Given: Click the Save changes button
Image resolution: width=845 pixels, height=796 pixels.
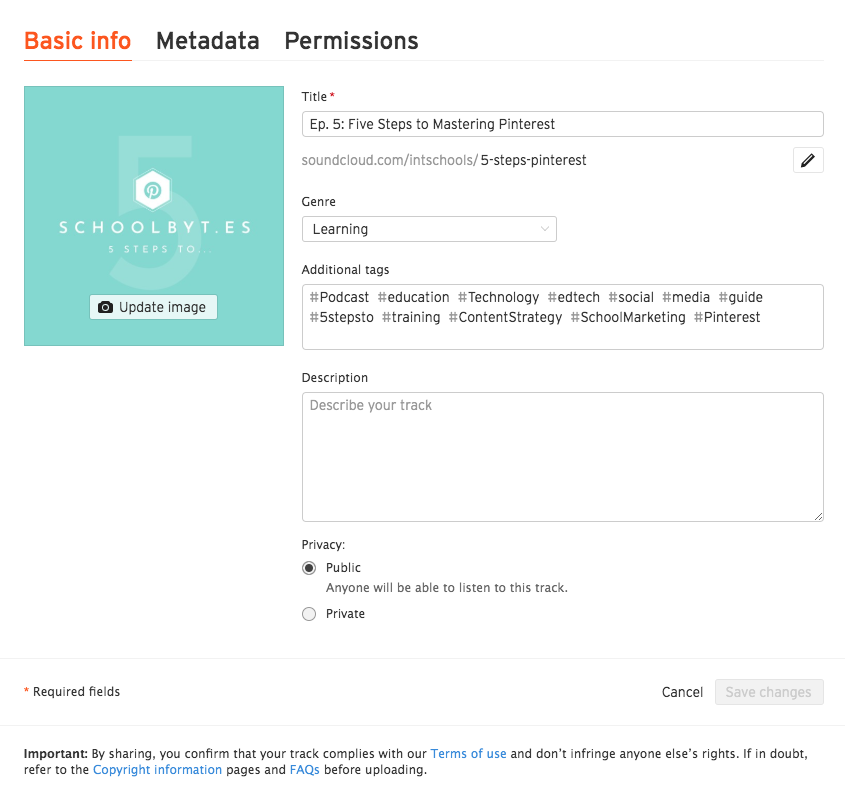Looking at the screenshot, I should click(769, 692).
